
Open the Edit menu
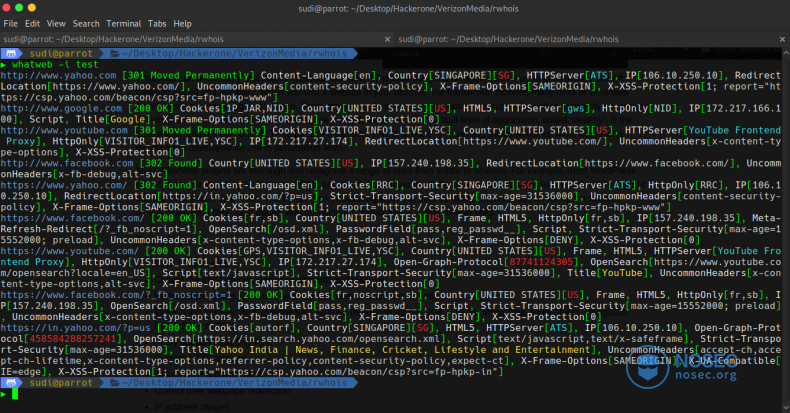pyautogui.click(x=32, y=24)
